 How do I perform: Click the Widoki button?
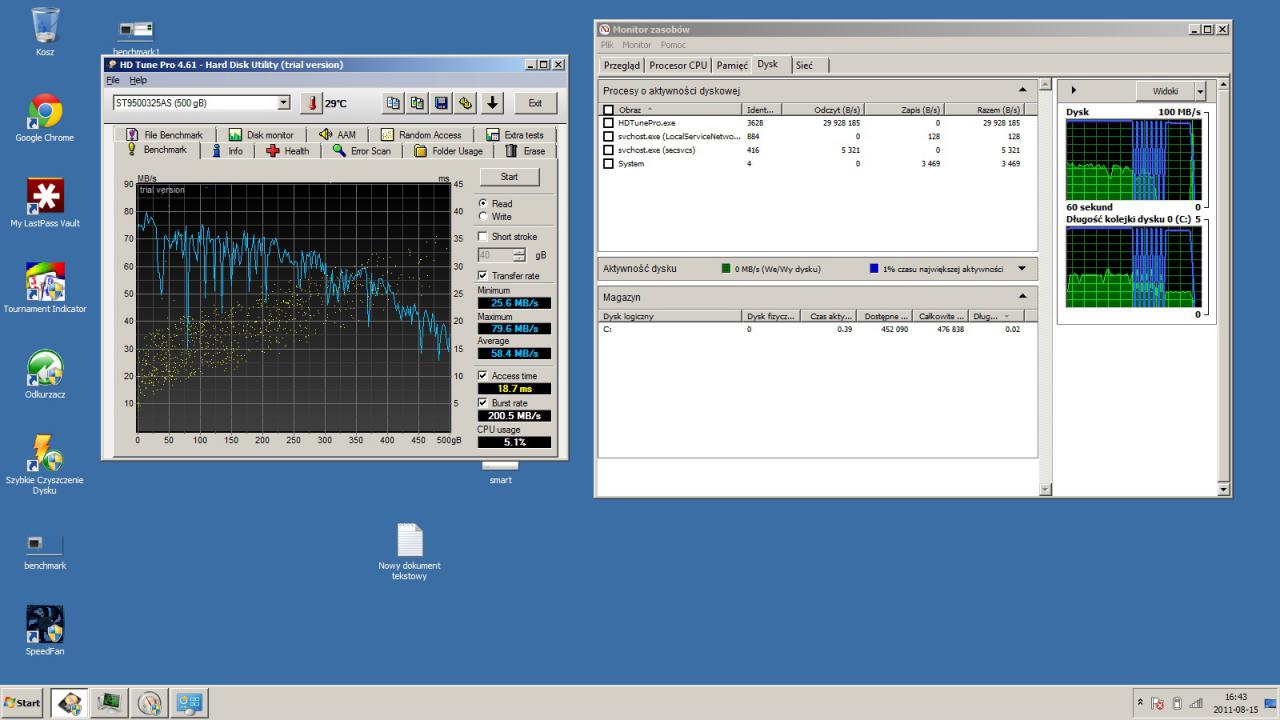1165,91
